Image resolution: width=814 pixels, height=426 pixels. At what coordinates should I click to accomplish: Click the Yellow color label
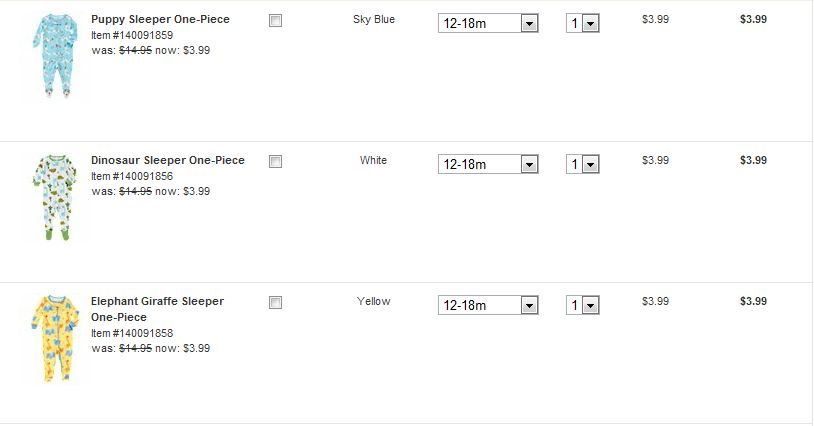[x=373, y=301]
